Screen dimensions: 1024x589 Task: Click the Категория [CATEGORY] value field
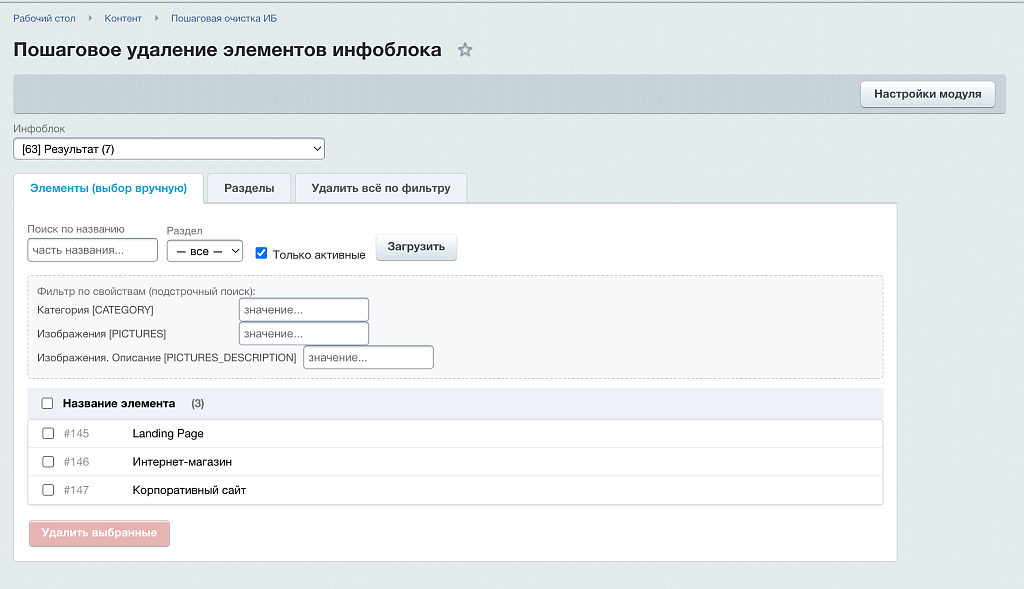304,310
